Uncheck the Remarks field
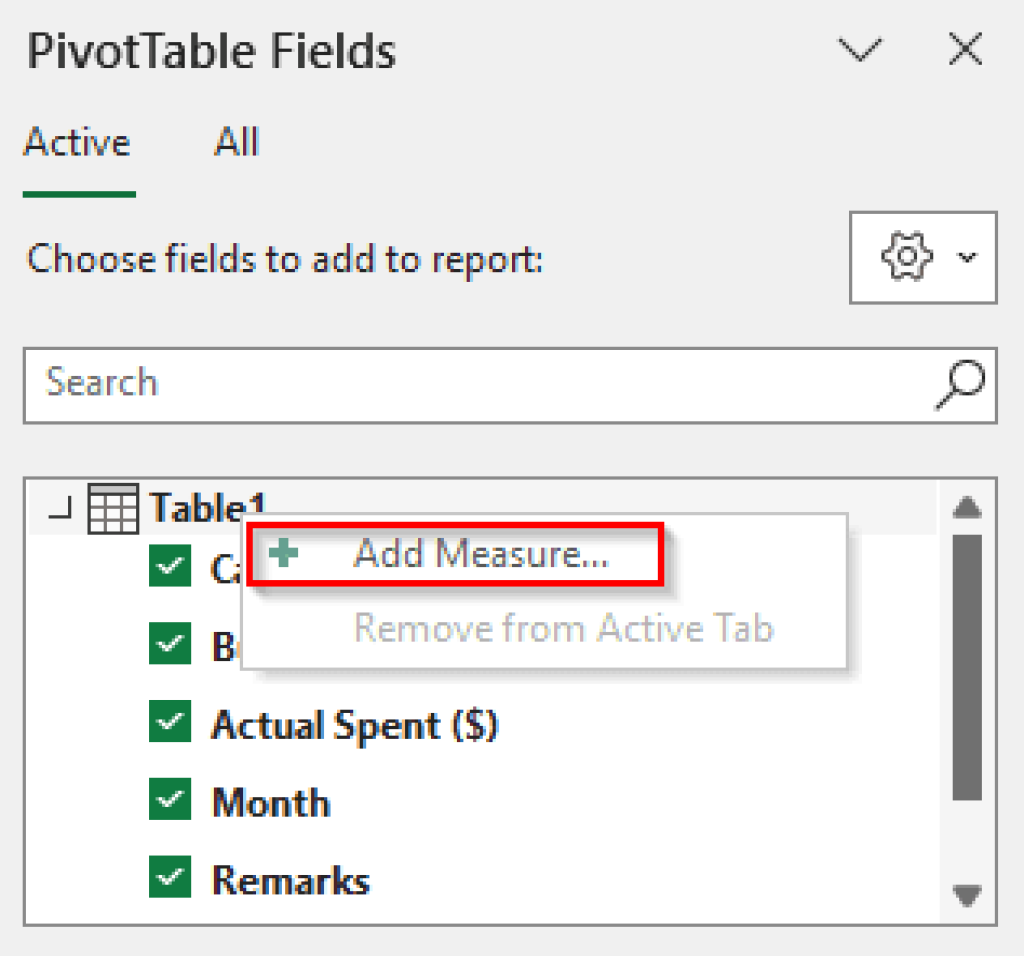The height and width of the screenshot is (956, 1024). 170,878
